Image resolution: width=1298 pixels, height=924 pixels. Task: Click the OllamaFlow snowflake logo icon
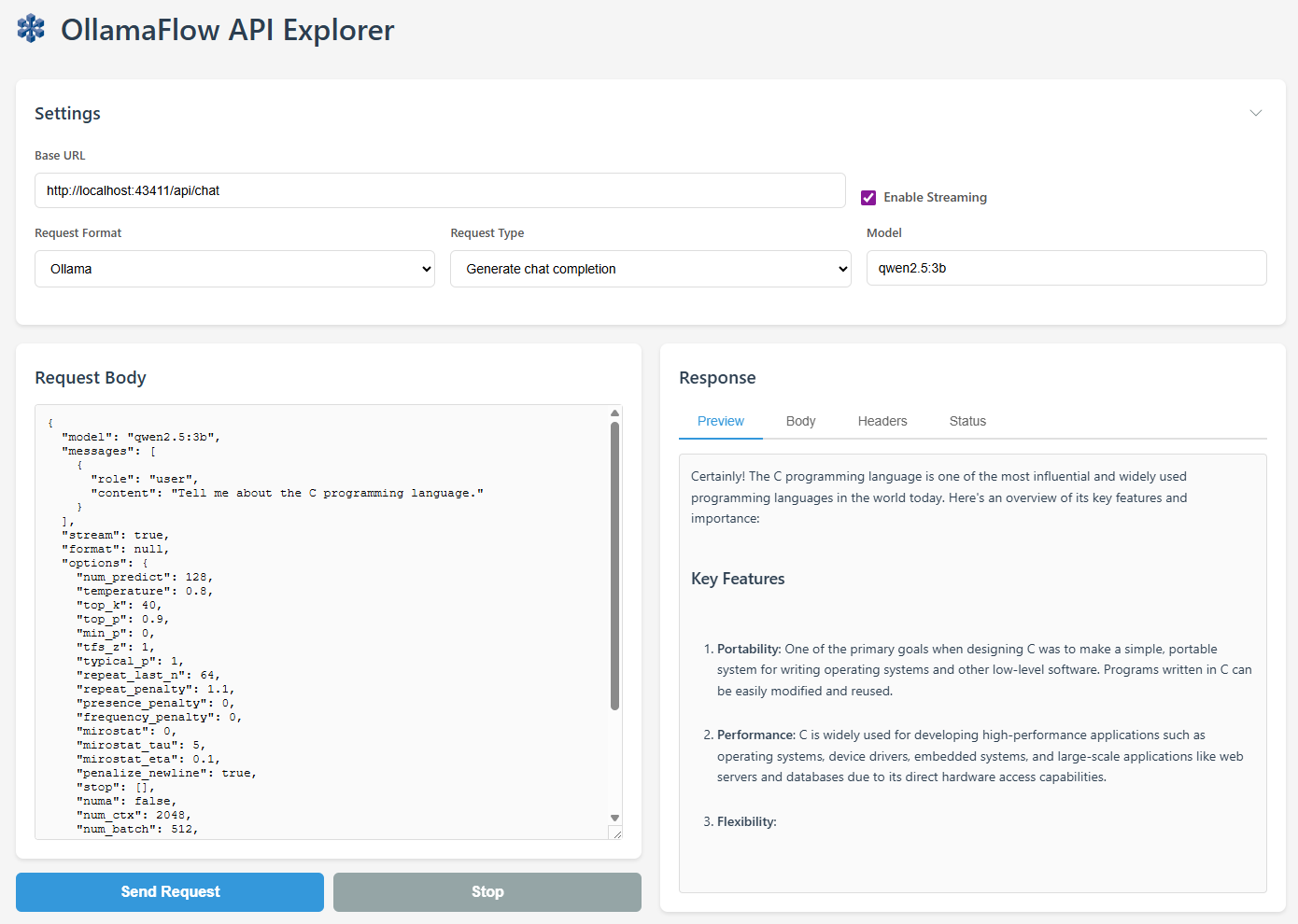click(x=31, y=29)
